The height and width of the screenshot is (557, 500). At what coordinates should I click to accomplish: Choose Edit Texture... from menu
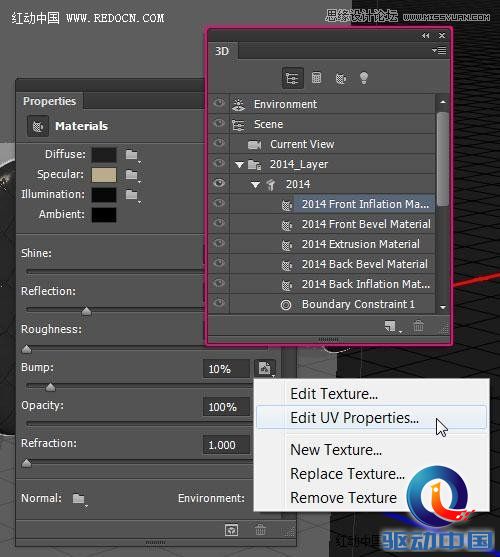(371, 394)
